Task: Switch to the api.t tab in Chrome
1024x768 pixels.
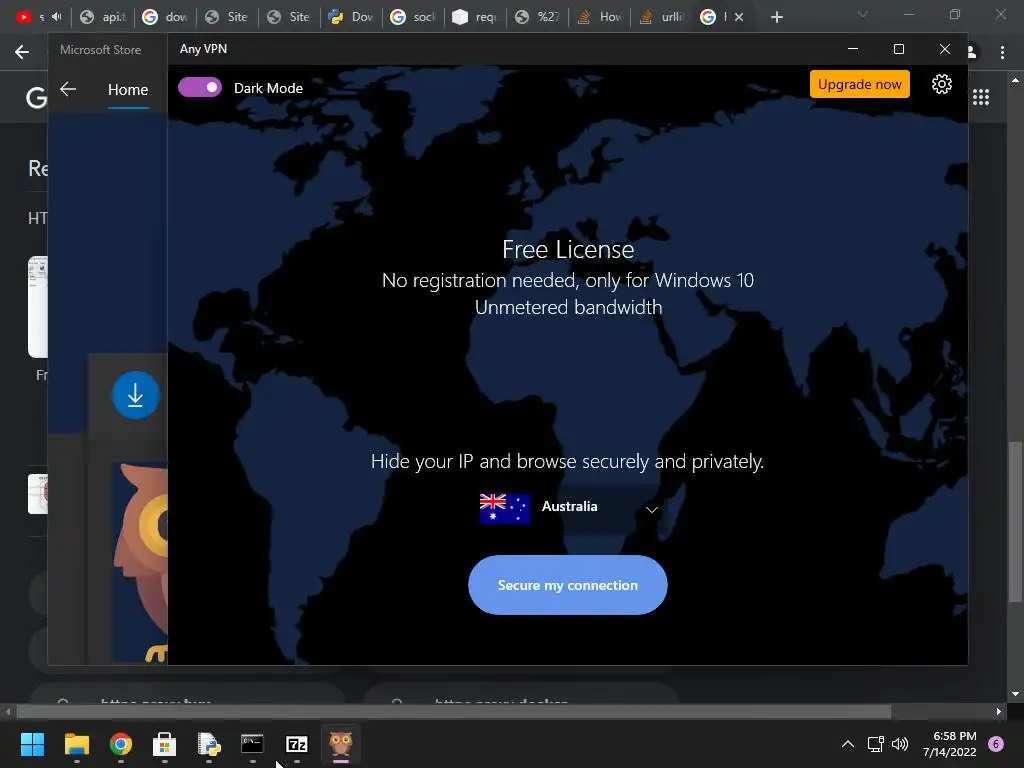Action: (x=103, y=17)
